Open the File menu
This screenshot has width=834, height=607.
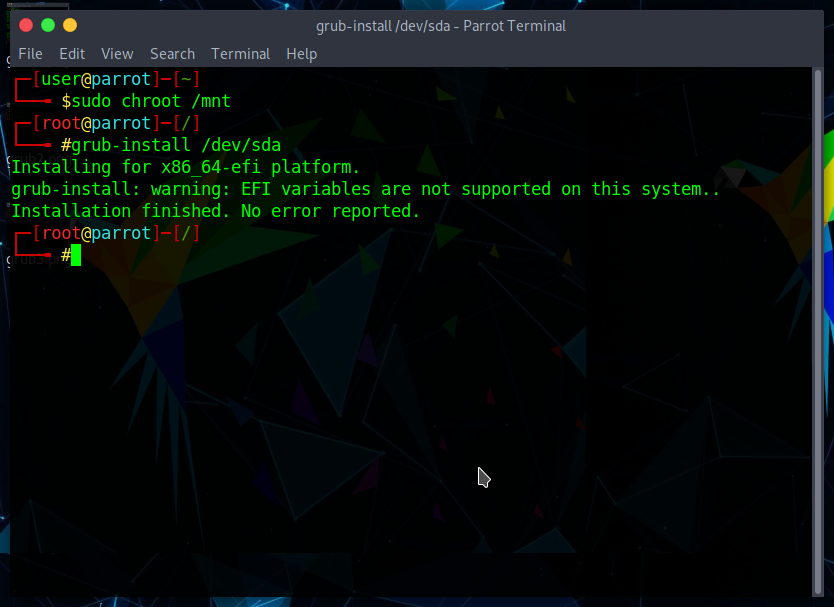point(30,54)
